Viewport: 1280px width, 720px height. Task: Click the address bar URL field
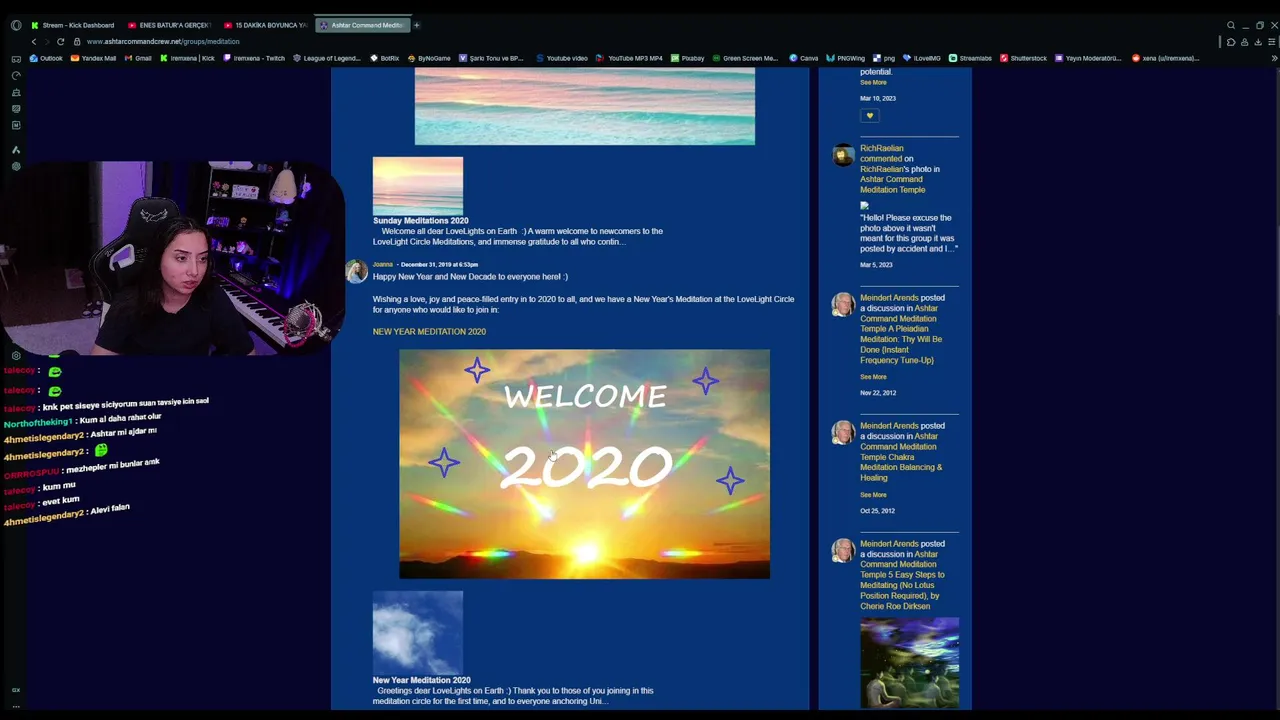(x=163, y=41)
